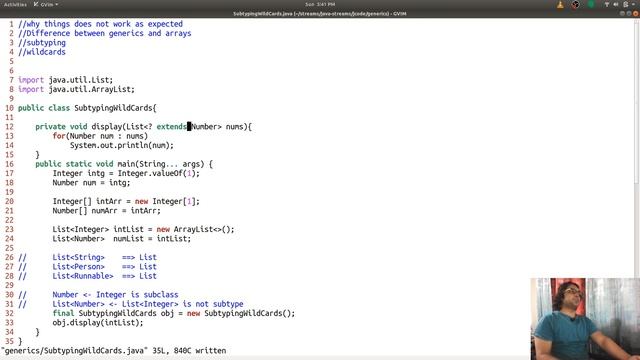Image resolution: width=640 pixels, height=360 pixels.
Task: Click the system menu dropdown arrow
Action: (633, 4)
